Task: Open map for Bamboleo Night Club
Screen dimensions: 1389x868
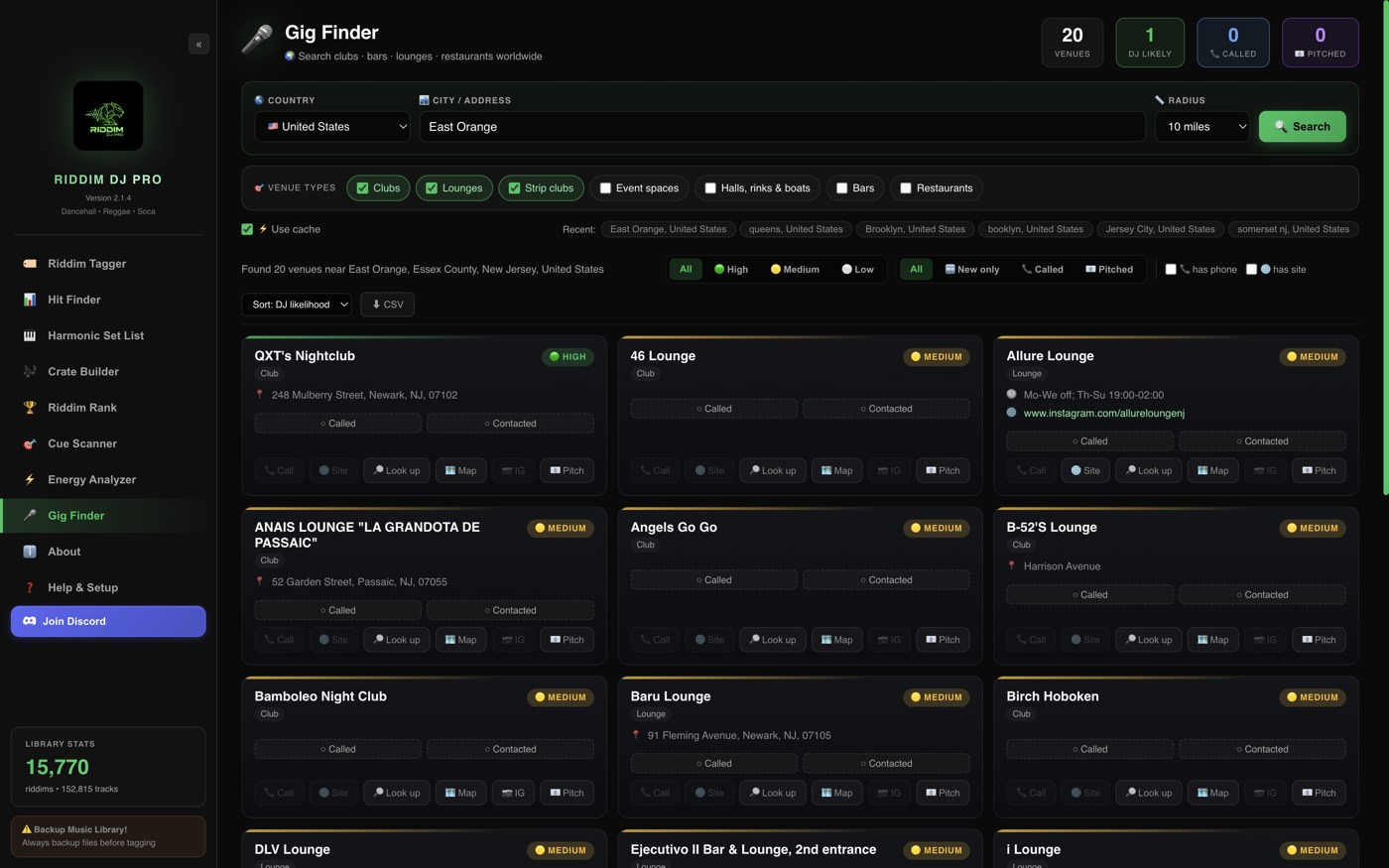Action: tap(460, 793)
